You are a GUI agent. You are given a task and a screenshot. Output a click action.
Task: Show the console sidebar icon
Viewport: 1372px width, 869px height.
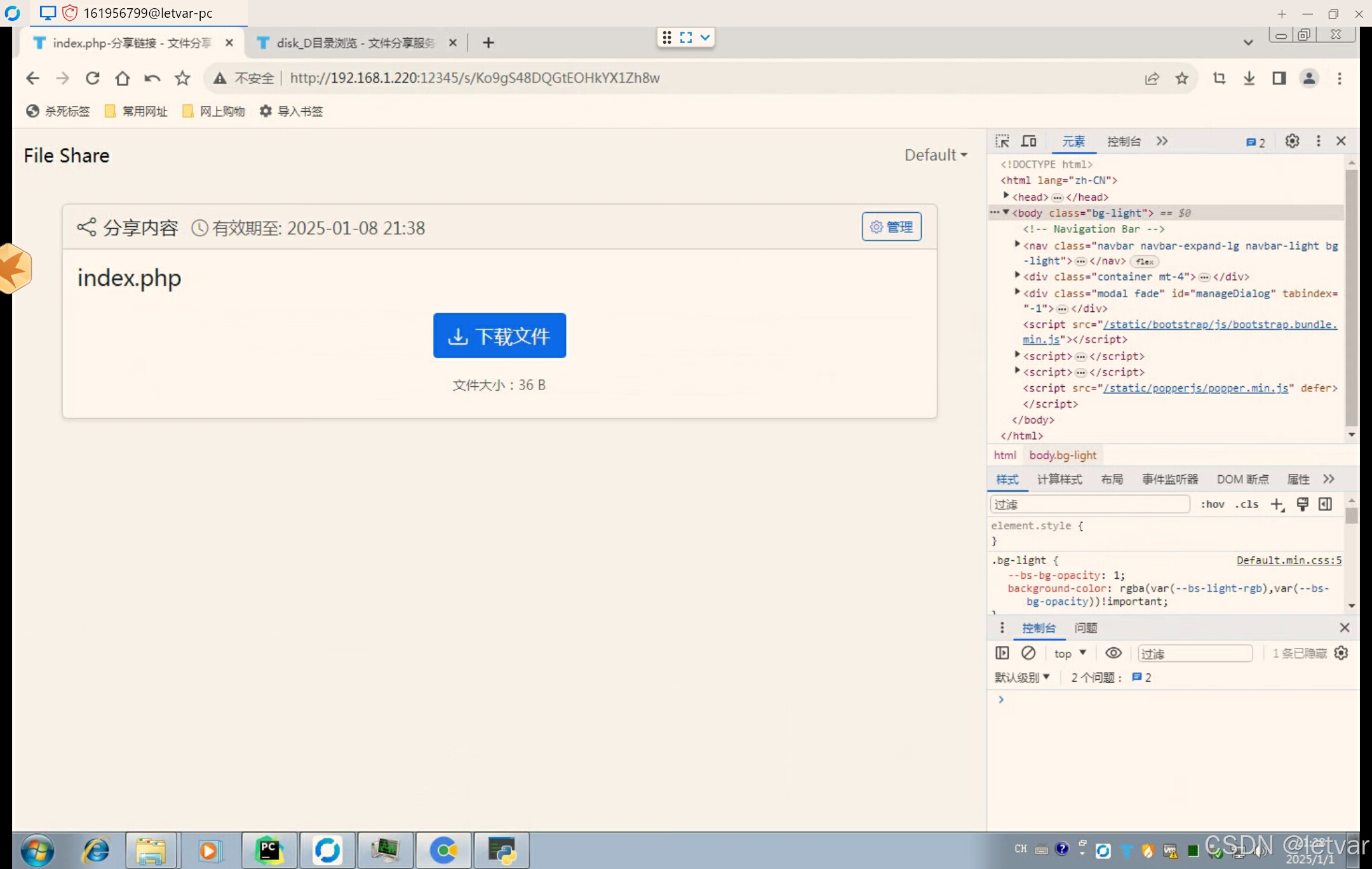[x=1002, y=653]
